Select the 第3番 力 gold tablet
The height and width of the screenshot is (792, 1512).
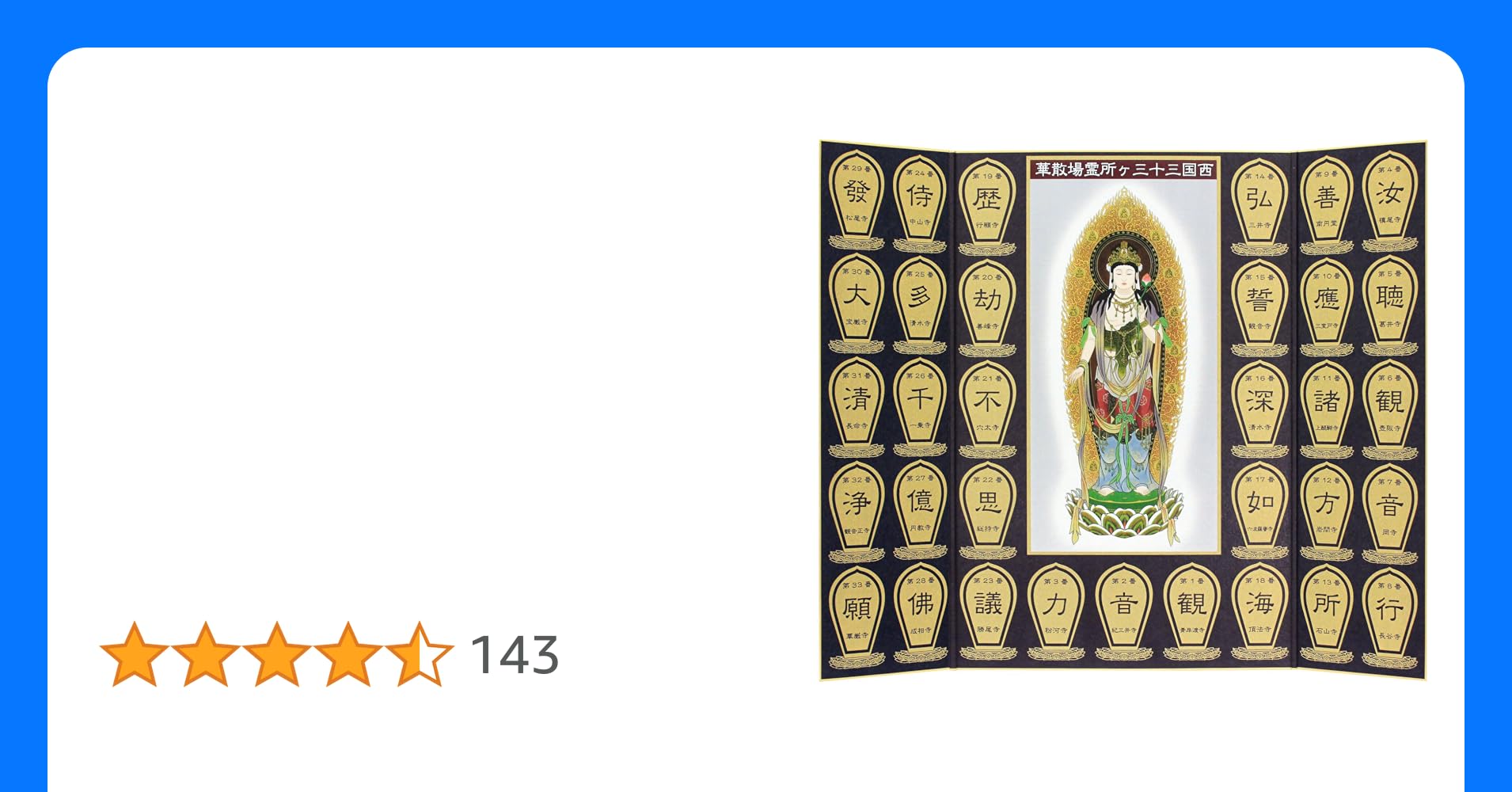[1055, 611]
